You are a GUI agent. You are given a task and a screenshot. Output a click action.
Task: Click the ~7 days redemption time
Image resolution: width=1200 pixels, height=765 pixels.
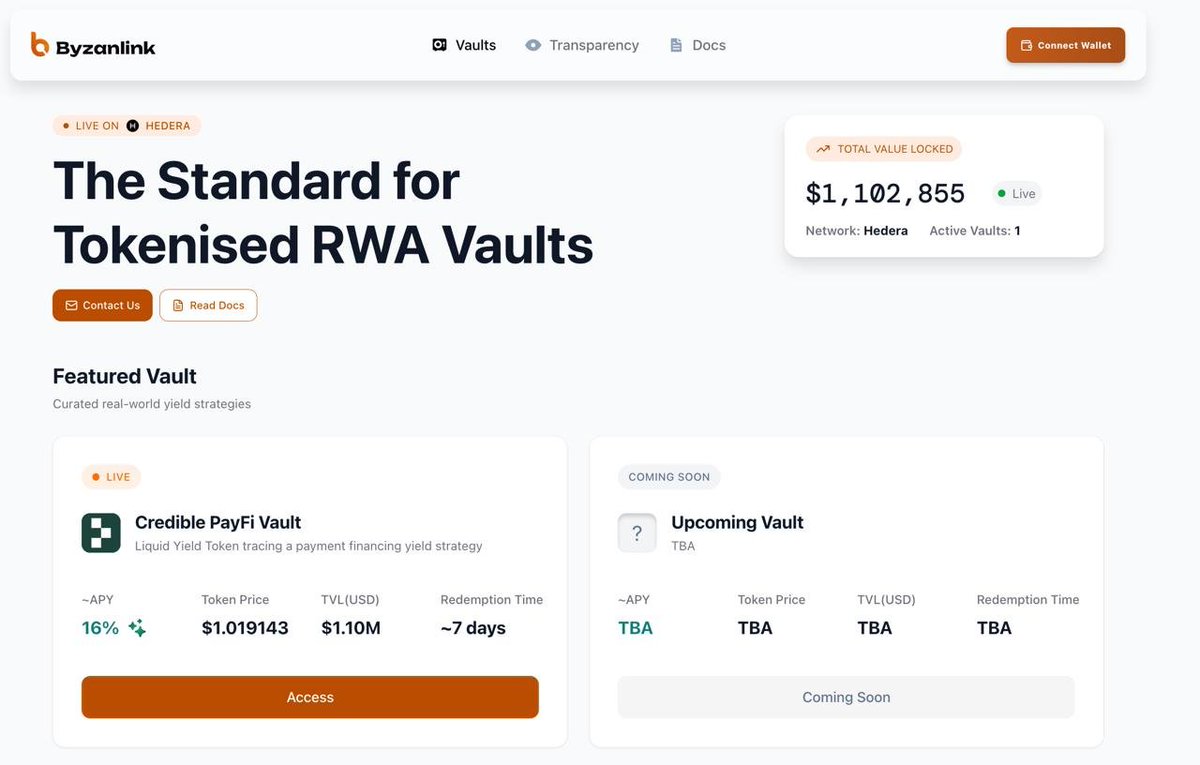pos(473,628)
